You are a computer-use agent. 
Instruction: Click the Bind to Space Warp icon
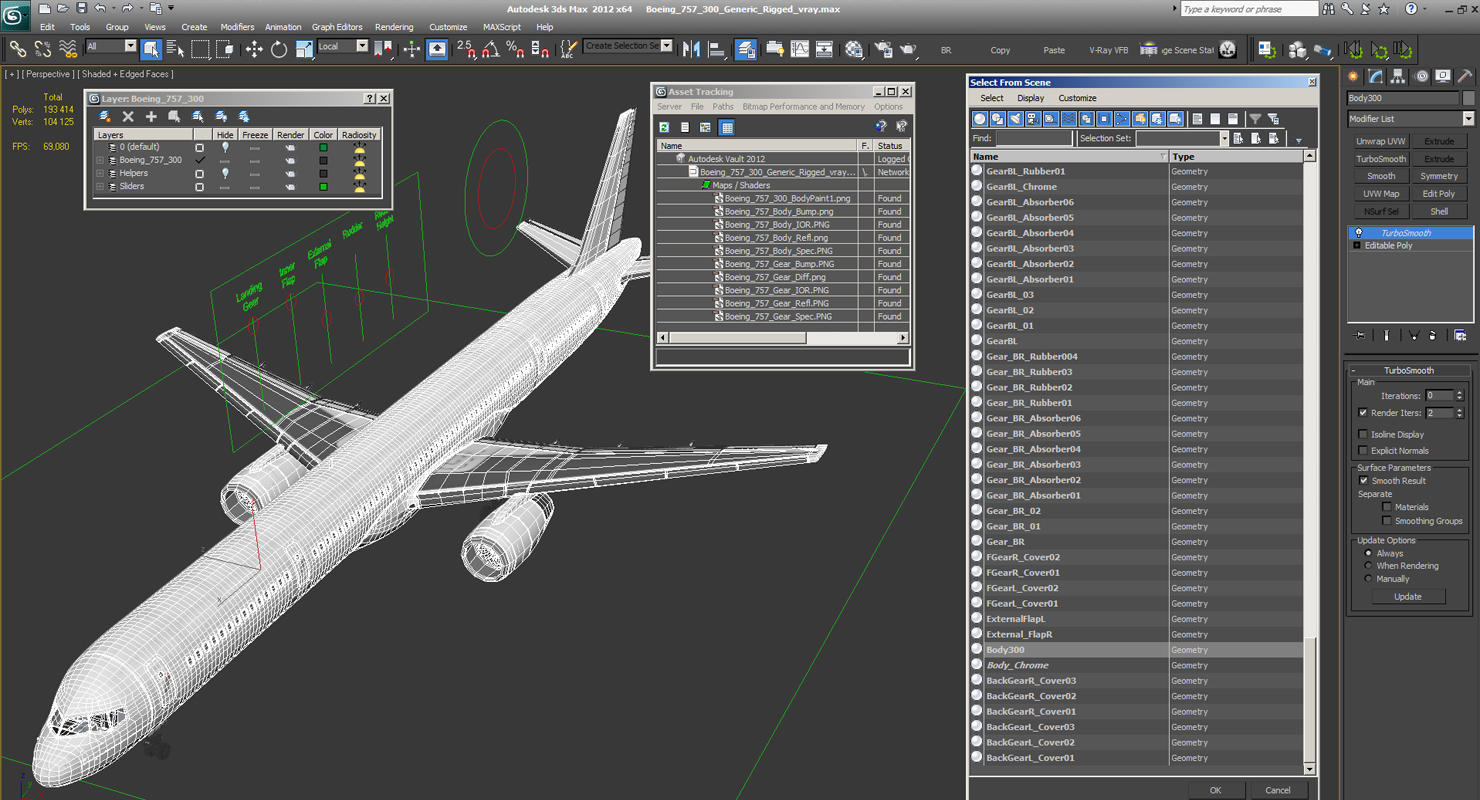68,49
